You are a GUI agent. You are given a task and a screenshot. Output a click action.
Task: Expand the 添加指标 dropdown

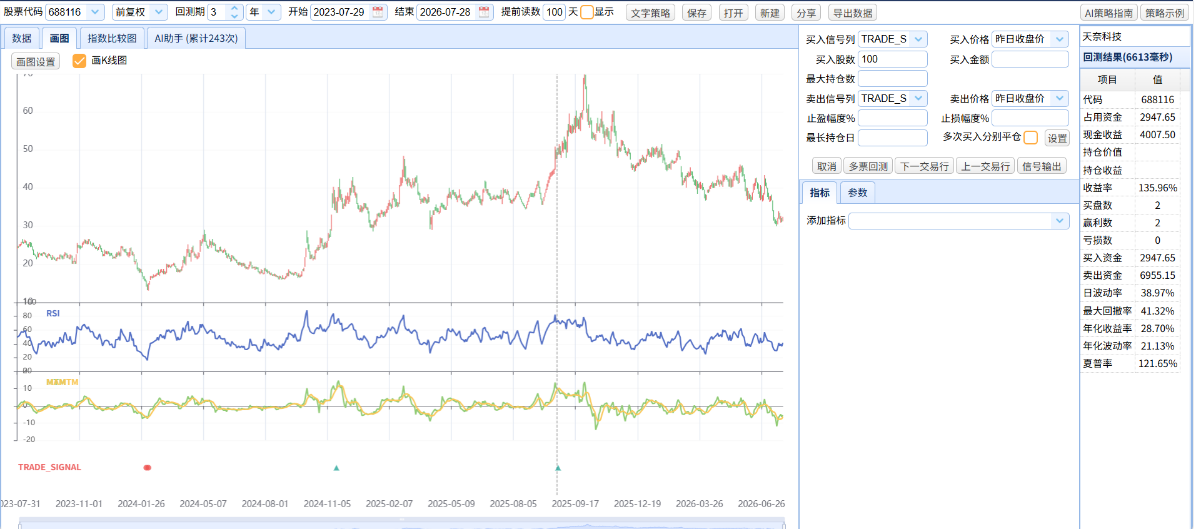pyautogui.click(x=1060, y=220)
